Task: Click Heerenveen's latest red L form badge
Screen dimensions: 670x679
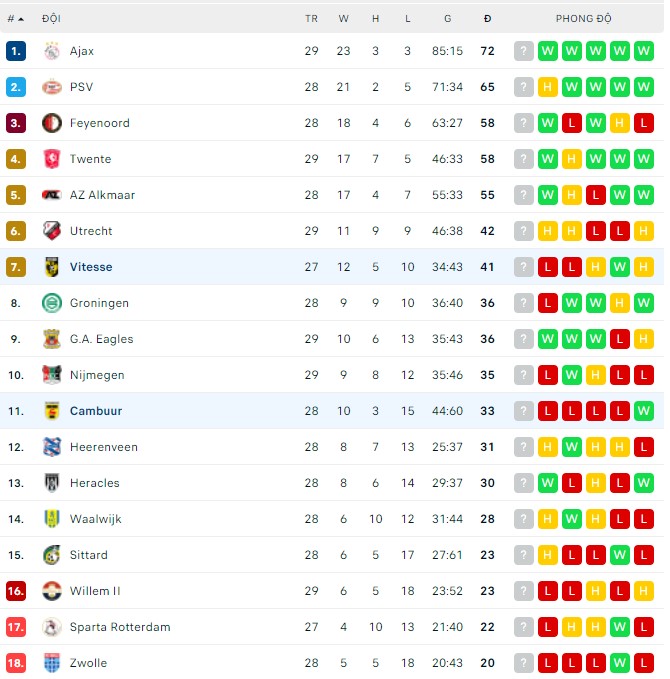Action: click(x=643, y=447)
